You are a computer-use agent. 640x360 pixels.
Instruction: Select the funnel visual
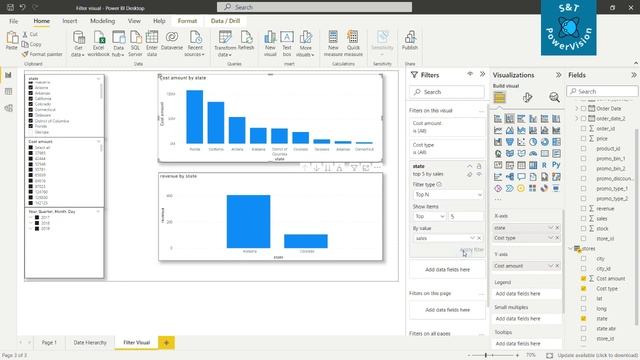pyautogui.click(x=510, y=142)
